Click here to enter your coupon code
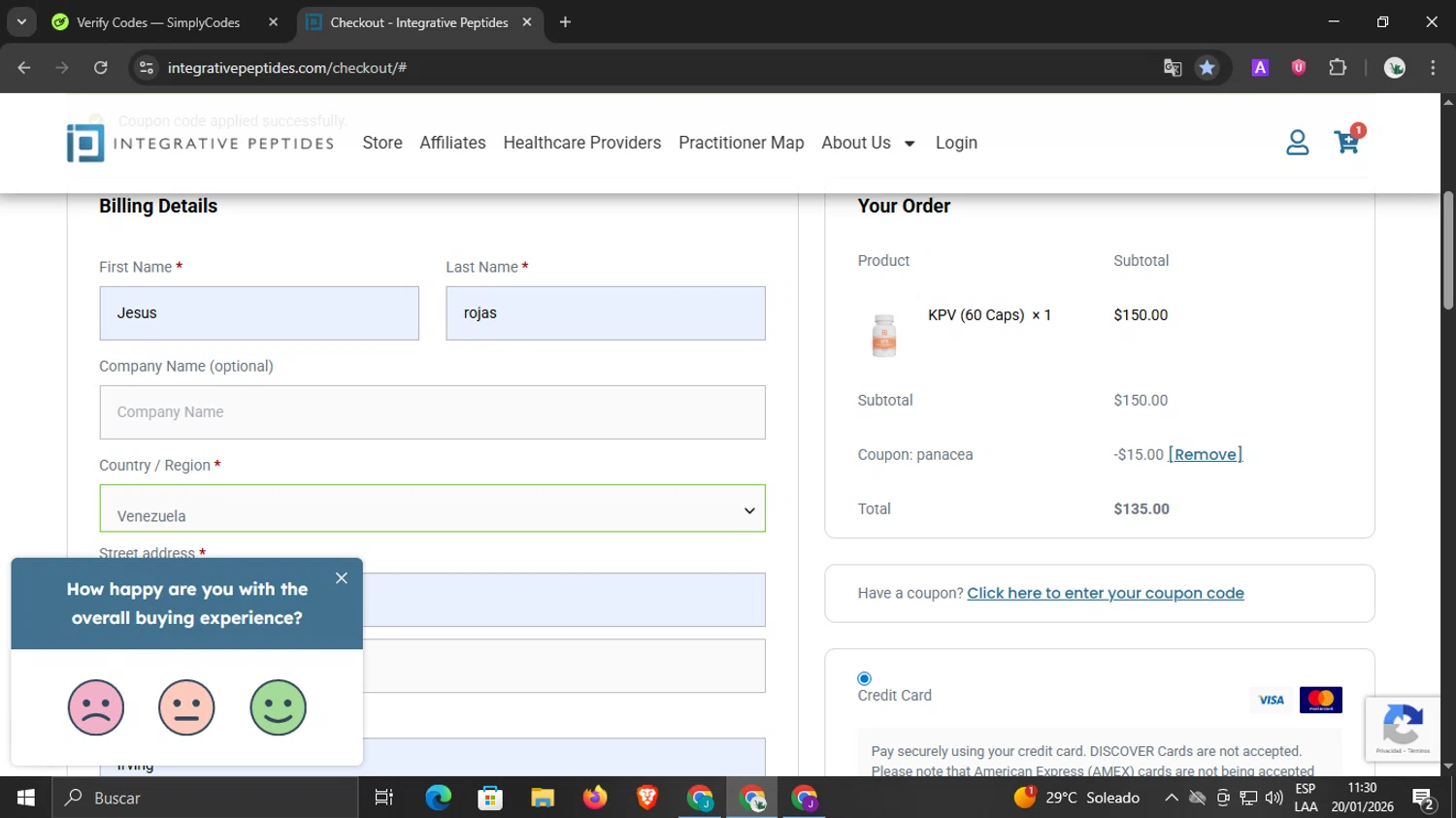Viewport: 1456px width, 818px height. click(1106, 593)
